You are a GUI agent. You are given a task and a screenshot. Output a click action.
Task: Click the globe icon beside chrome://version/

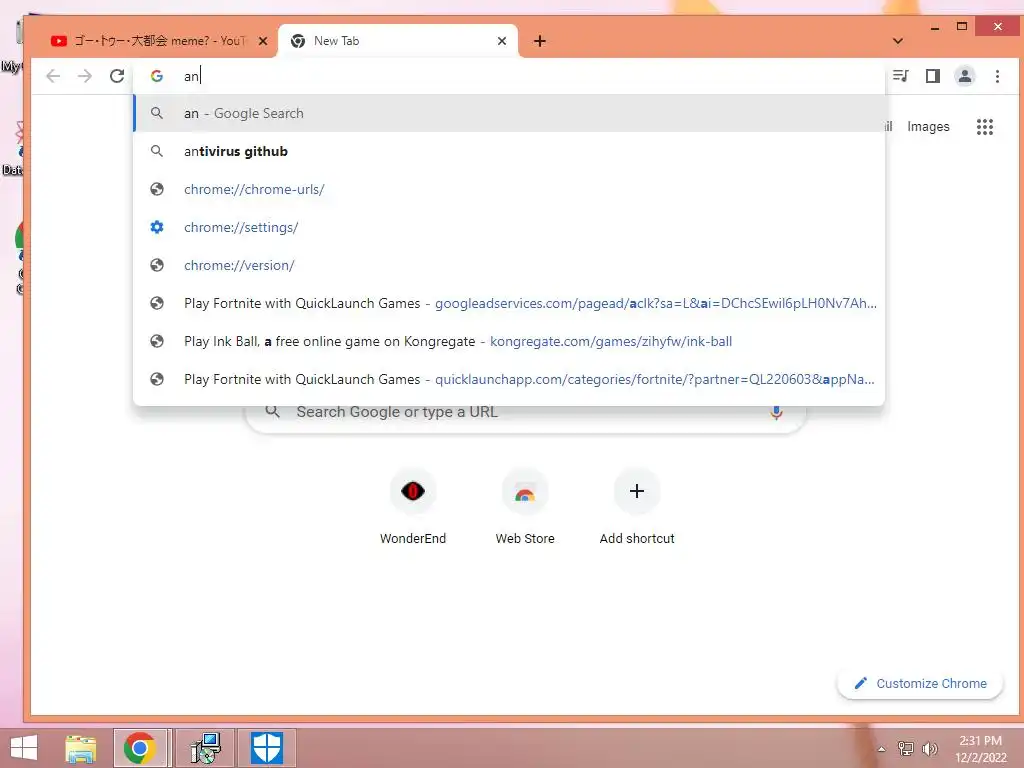click(157, 265)
